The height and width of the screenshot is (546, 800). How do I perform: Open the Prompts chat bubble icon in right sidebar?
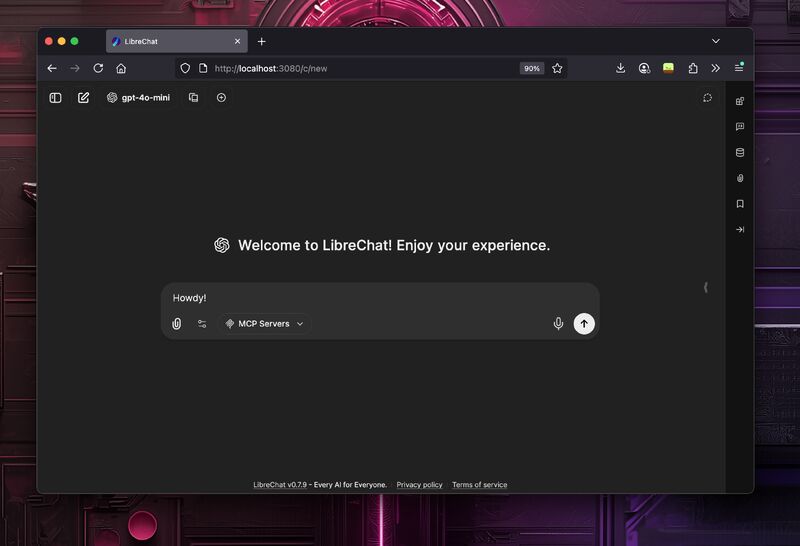point(740,127)
